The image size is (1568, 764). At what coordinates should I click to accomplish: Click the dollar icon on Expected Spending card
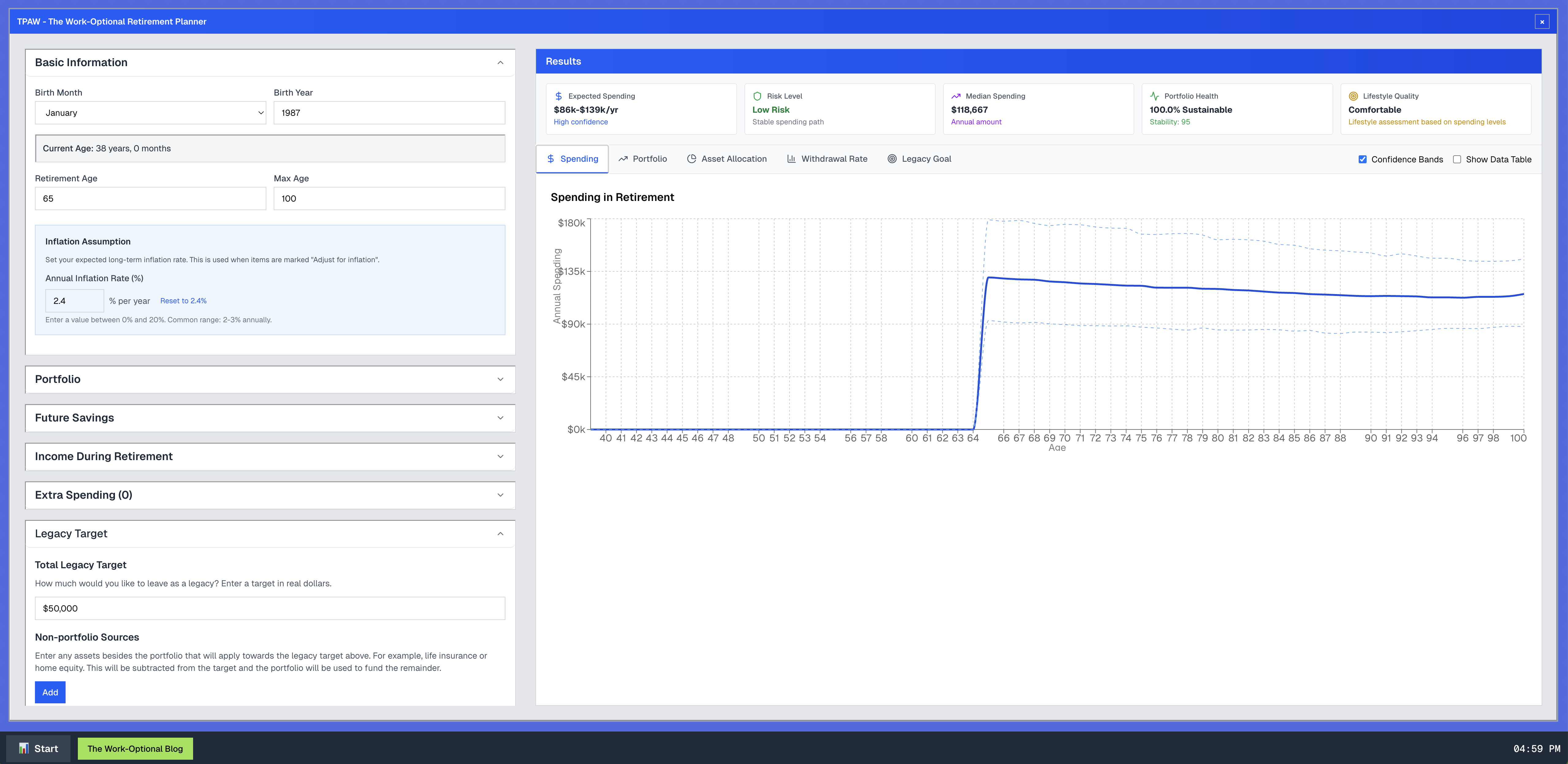pyautogui.click(x=558, y=96)
